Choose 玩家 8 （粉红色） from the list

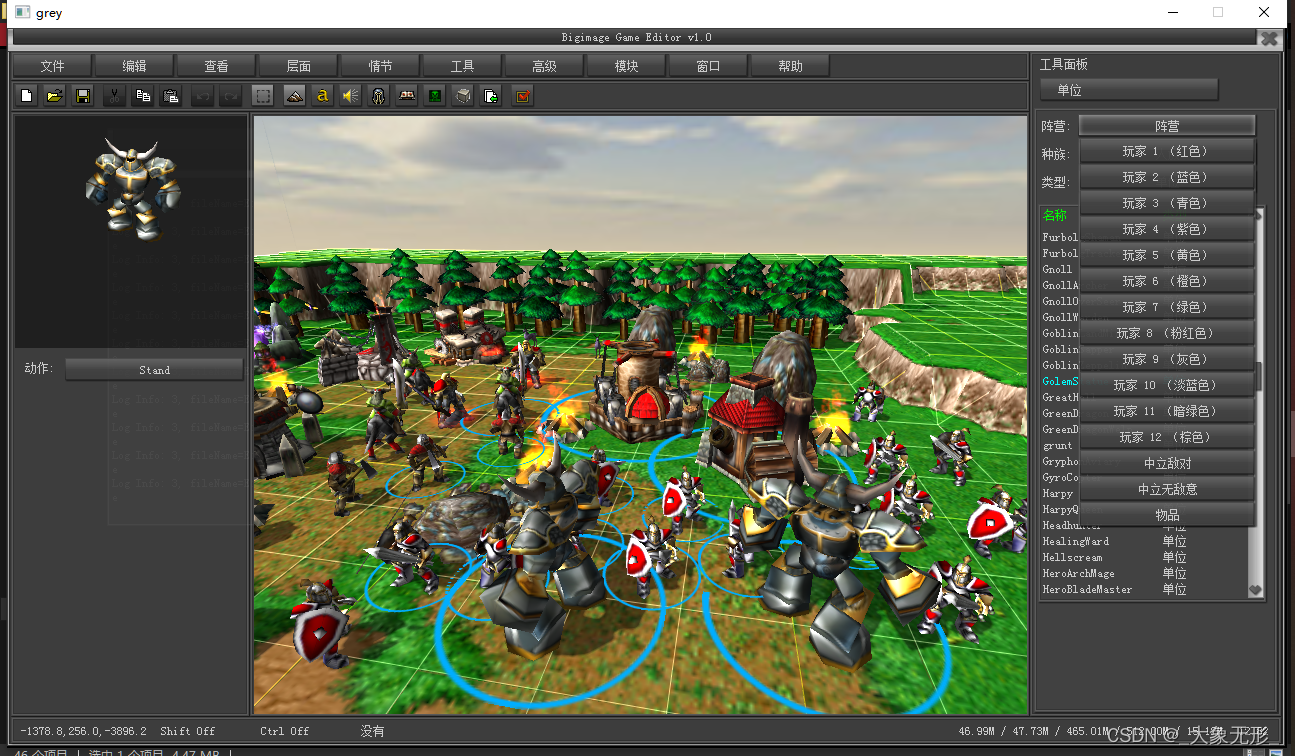point(1167,333)
